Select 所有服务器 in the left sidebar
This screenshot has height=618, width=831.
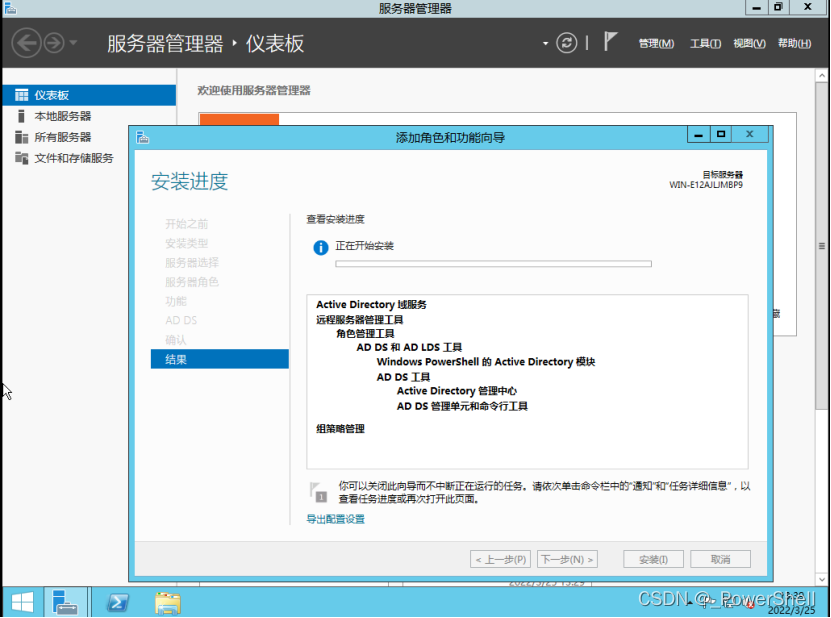pos(62,137)
